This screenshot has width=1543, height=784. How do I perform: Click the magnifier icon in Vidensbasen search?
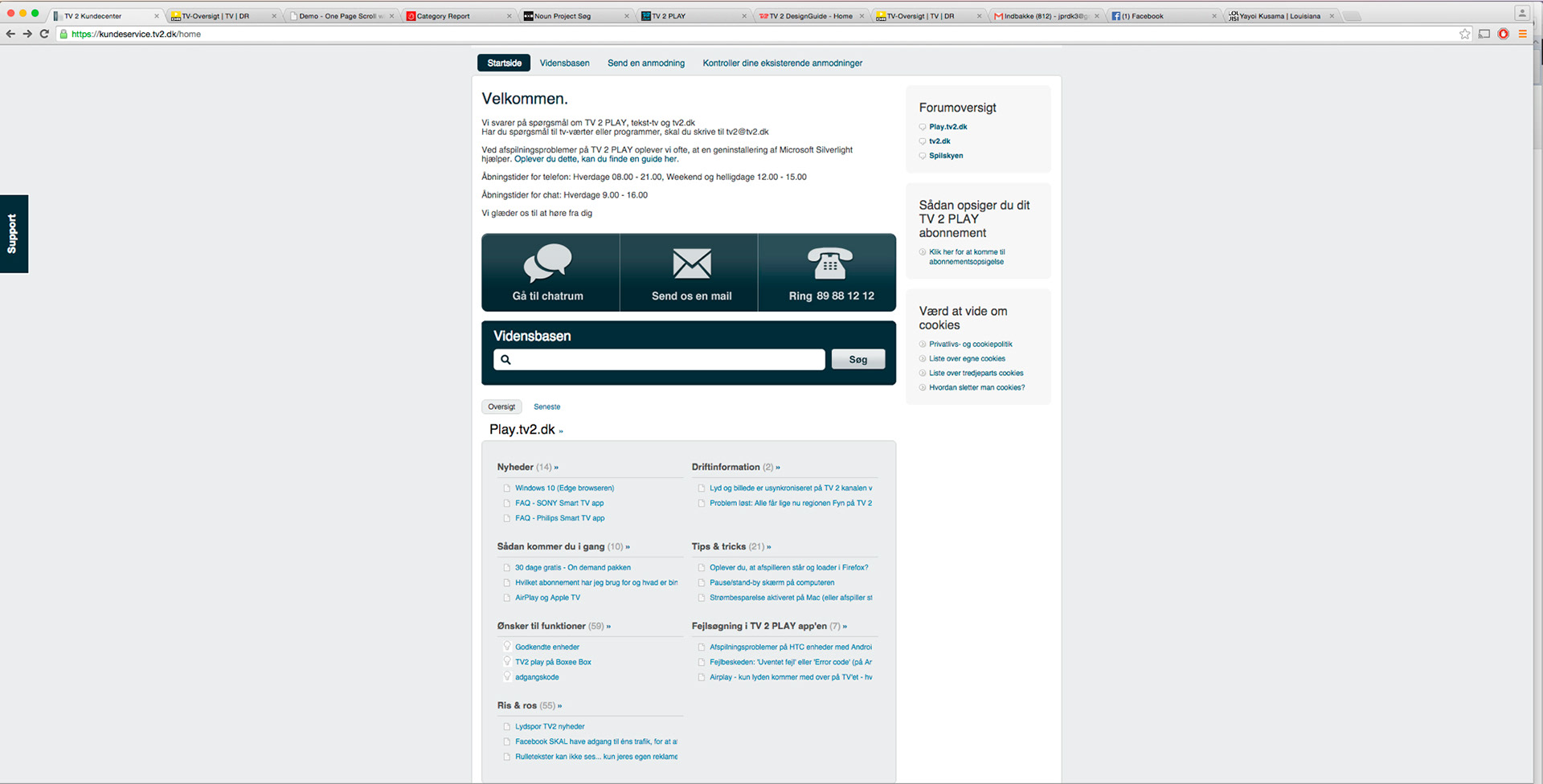click(x=505, y=360)
